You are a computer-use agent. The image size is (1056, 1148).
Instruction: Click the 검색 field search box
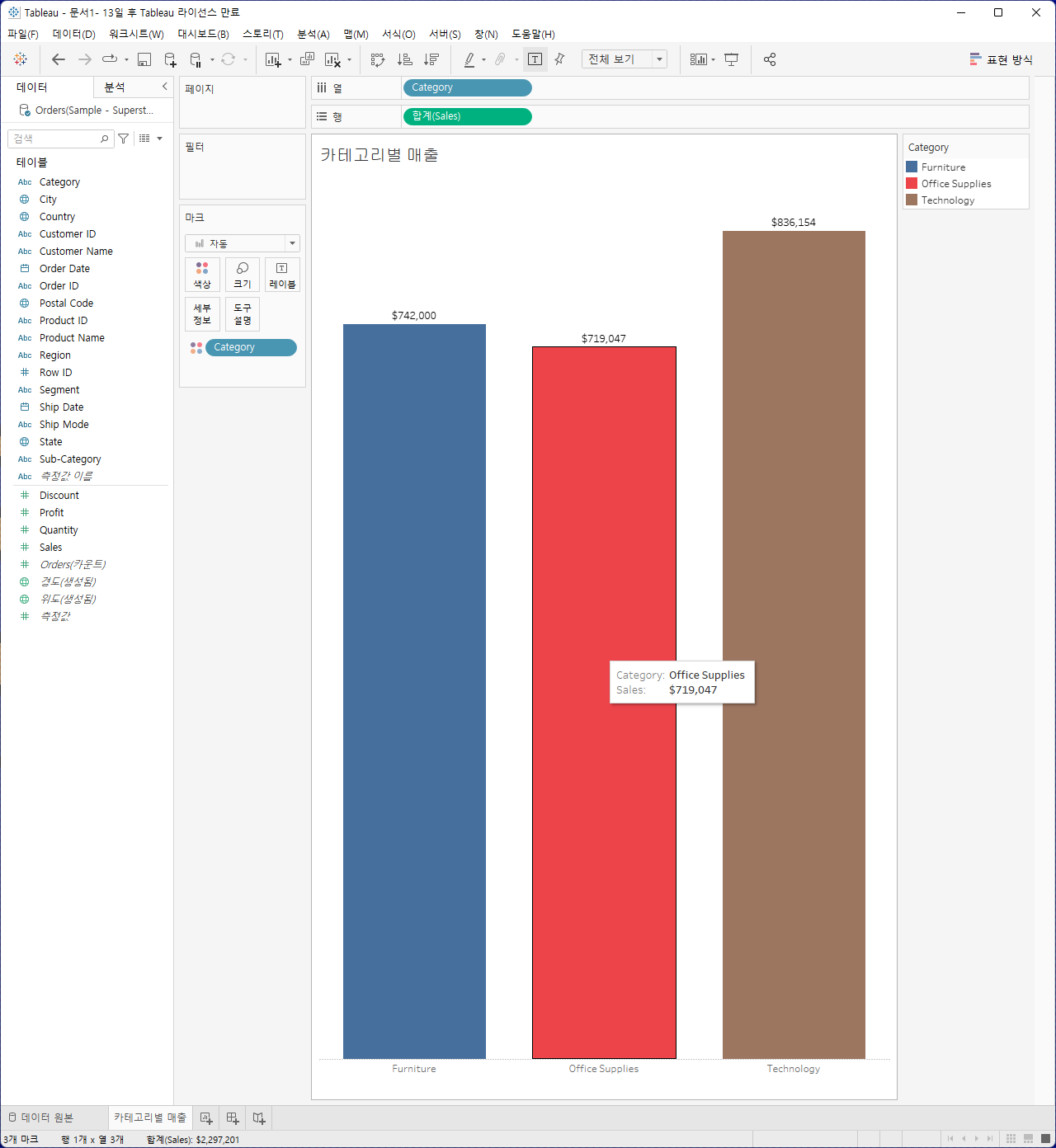60,139
